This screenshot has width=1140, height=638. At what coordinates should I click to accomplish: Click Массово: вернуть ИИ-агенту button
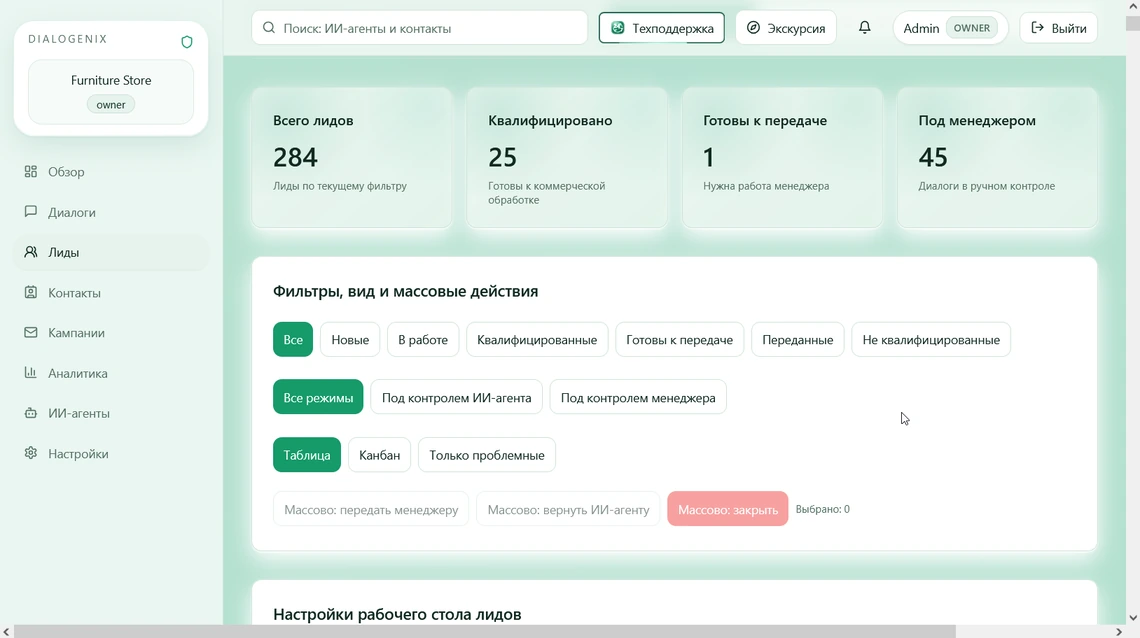pyautogui.click(x=568, y=509)
